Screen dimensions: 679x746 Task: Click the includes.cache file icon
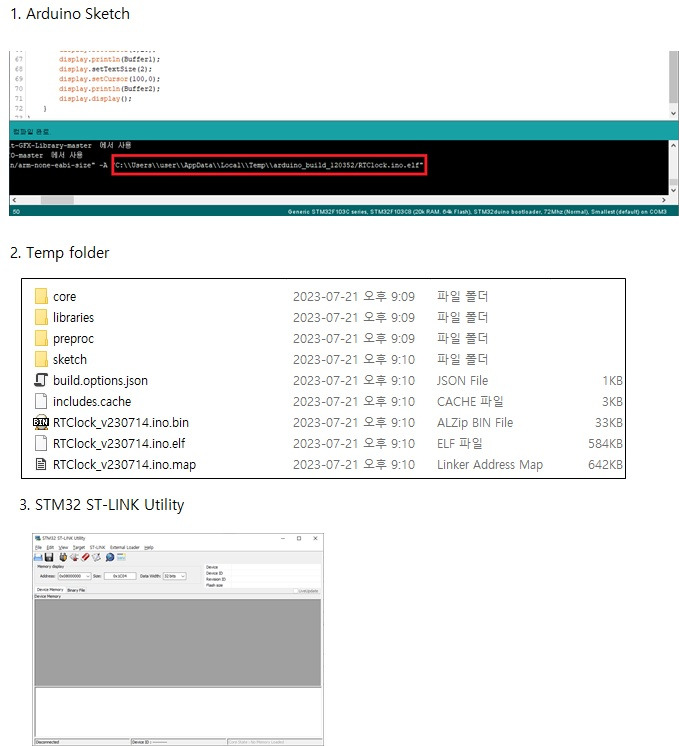[x=41, y=401]
